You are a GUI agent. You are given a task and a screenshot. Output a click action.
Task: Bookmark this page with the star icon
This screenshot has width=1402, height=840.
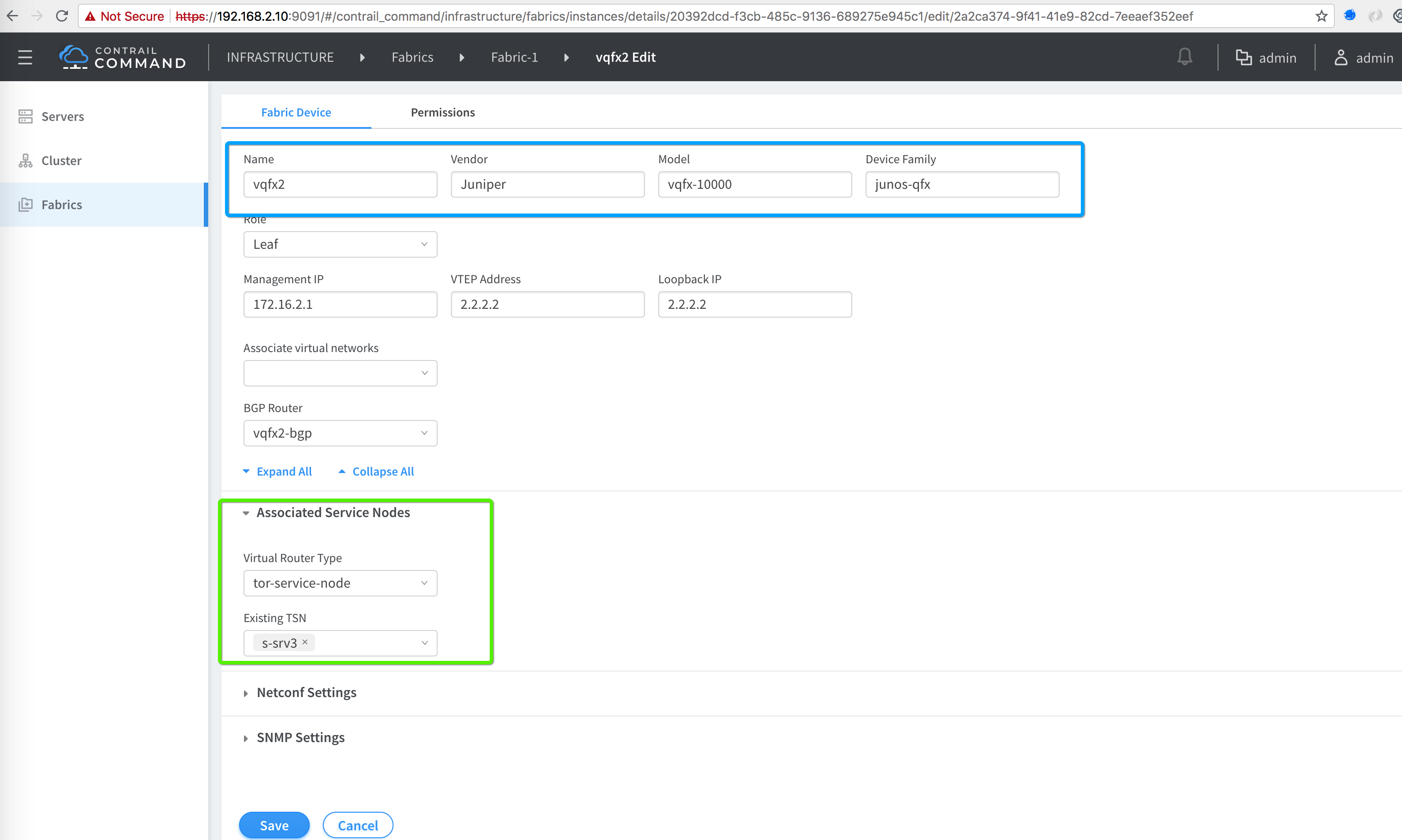(x=1321, y=16)
